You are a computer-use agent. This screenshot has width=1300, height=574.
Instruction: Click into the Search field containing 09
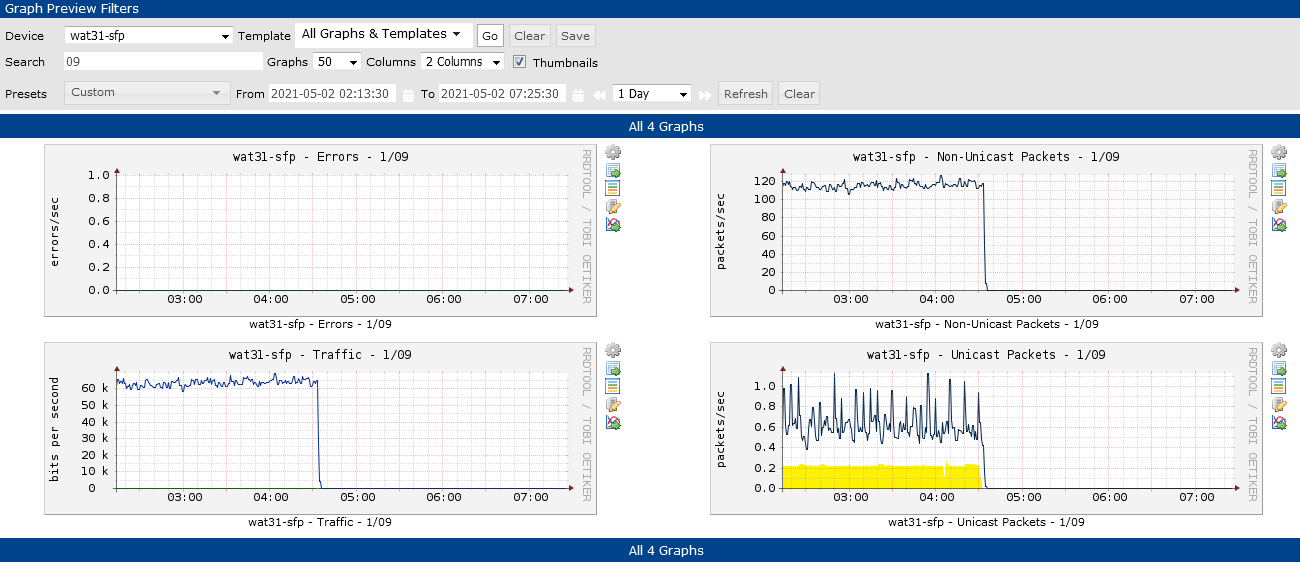pyautogui.click(x=162, y=62)
